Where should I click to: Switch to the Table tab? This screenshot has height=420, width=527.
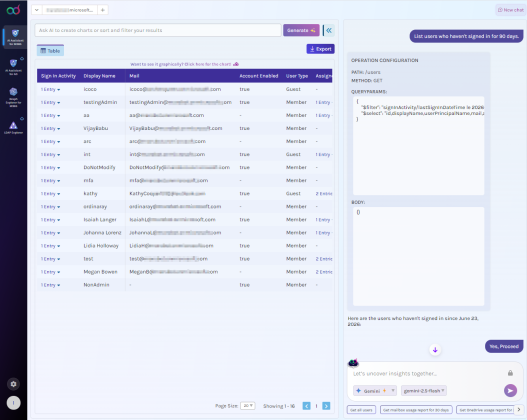point(50,51)
